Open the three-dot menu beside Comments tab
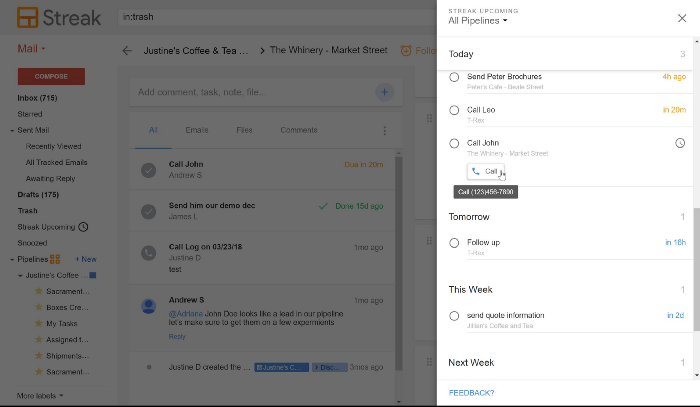Image resolution: width=700 pixels, height=407 pixels. [385, 130]
